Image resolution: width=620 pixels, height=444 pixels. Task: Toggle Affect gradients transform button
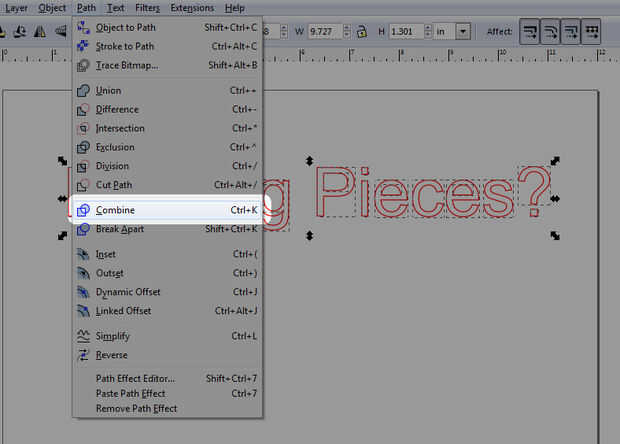(x=571, y=31)
